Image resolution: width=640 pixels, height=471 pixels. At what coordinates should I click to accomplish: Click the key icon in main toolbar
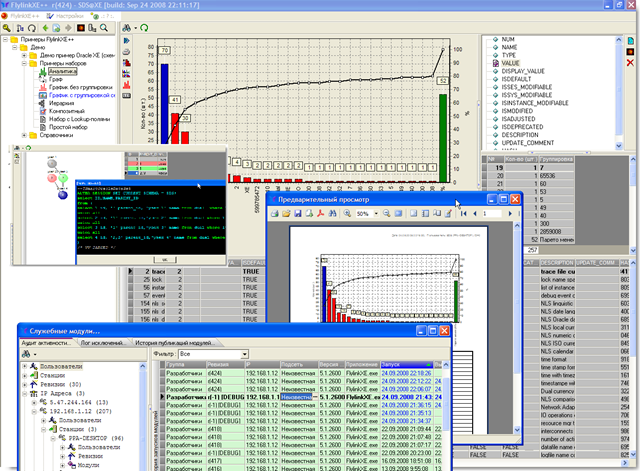point(7,28)
